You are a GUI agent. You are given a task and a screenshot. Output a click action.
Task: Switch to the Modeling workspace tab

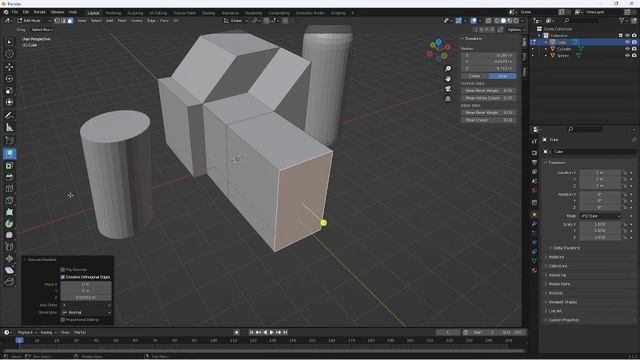(113, 13)
